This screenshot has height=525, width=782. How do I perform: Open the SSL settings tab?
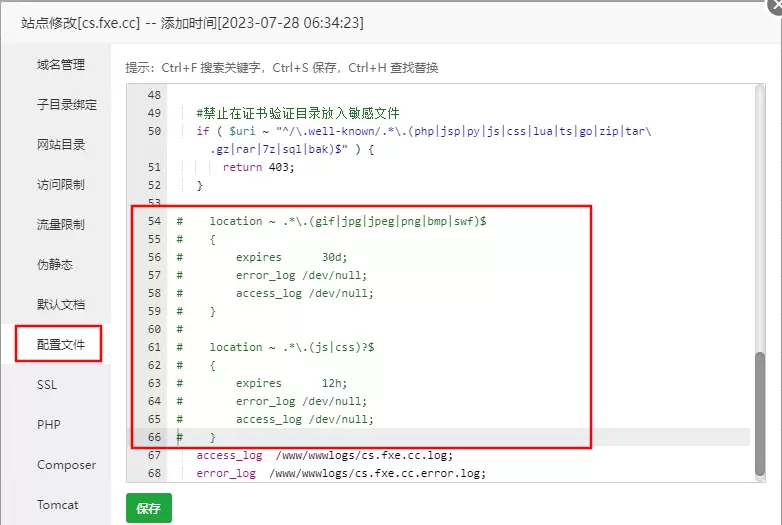coord(47,384)
